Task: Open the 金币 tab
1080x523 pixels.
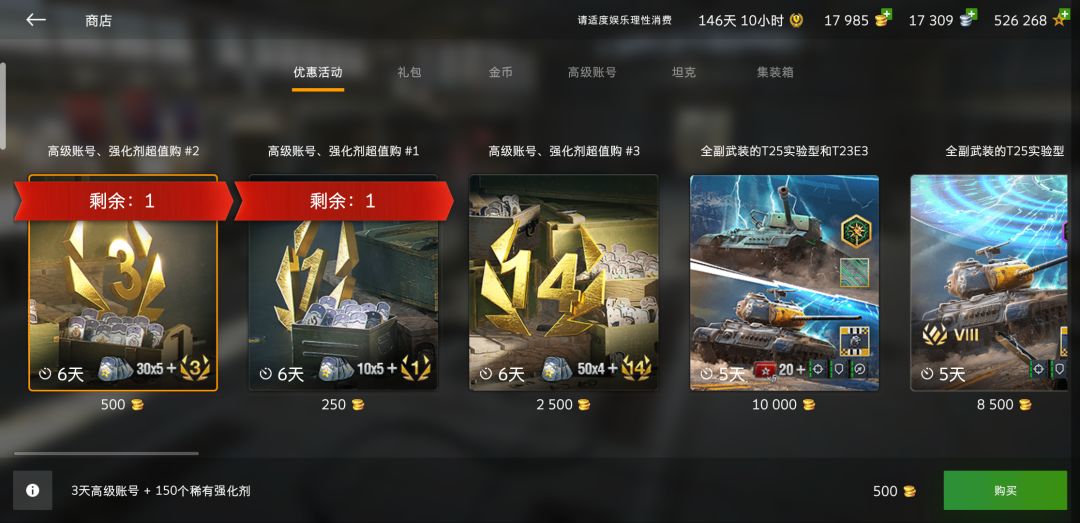Action: coord(501,72)
